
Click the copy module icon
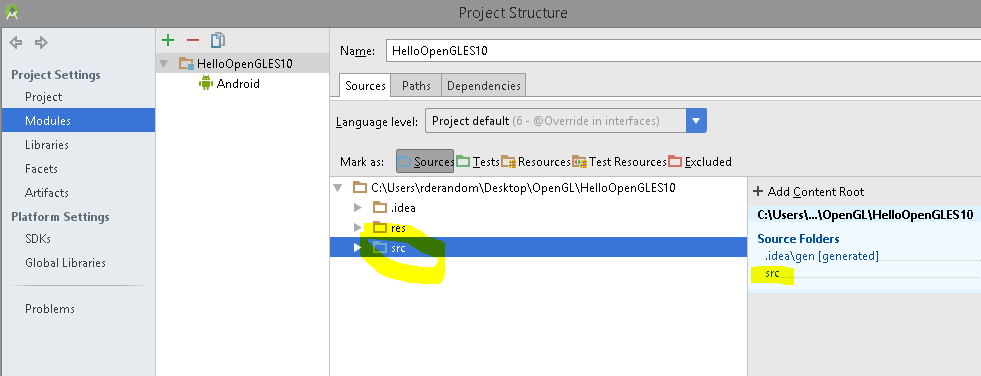[217, 40]
